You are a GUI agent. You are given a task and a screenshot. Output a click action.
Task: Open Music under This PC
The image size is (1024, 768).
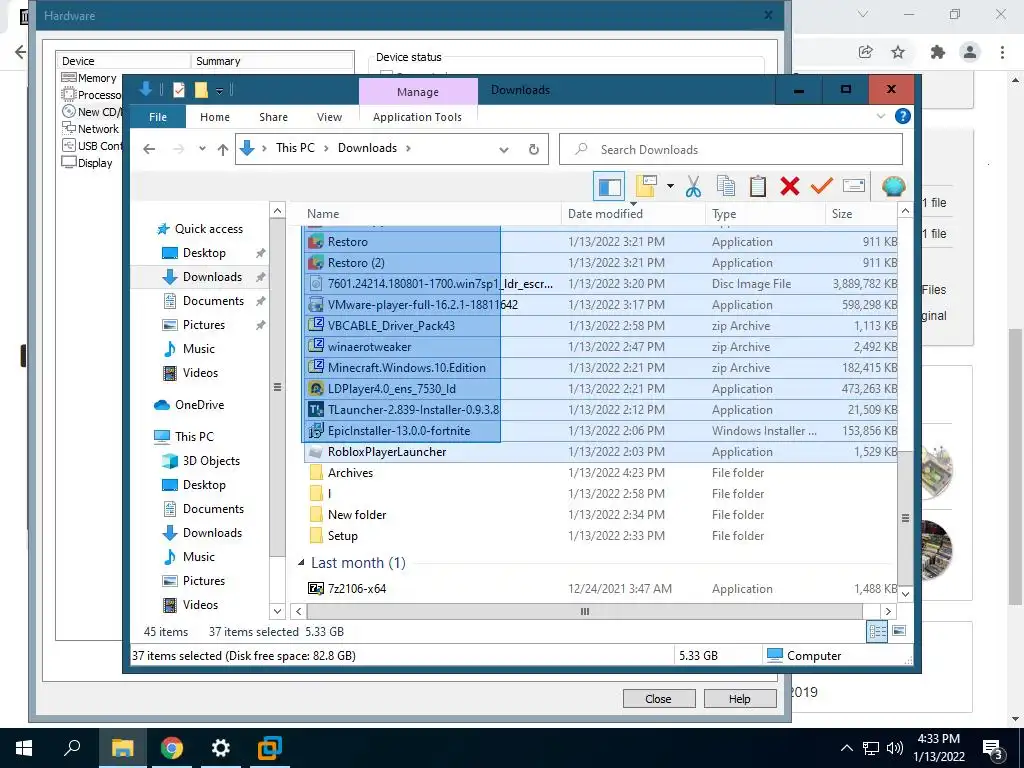point(199,557)
